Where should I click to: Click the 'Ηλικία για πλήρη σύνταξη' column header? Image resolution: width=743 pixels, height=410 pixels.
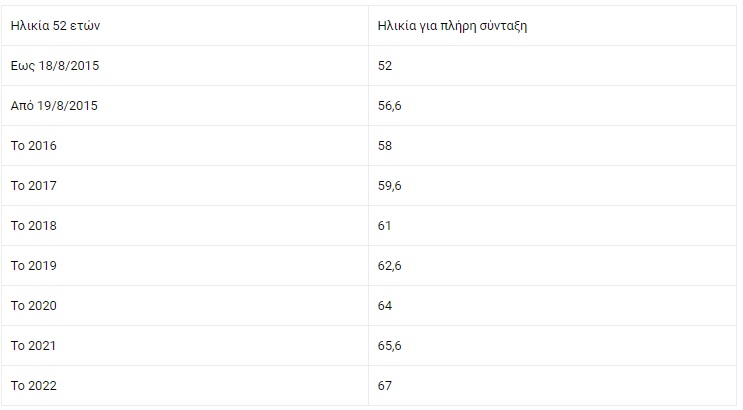click(x=452, y=25)
